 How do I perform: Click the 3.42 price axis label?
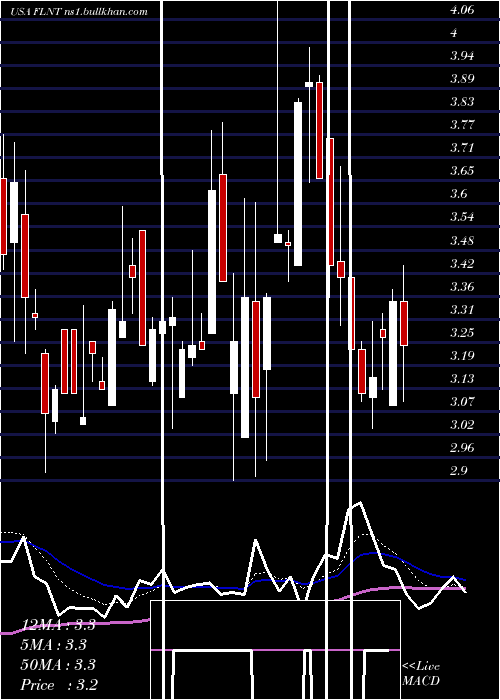(462, 264)
